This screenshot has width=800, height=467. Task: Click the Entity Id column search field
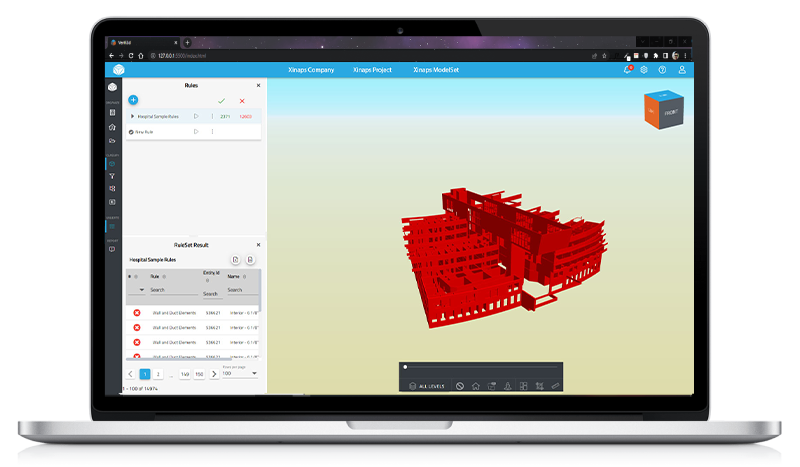(212, 294)
